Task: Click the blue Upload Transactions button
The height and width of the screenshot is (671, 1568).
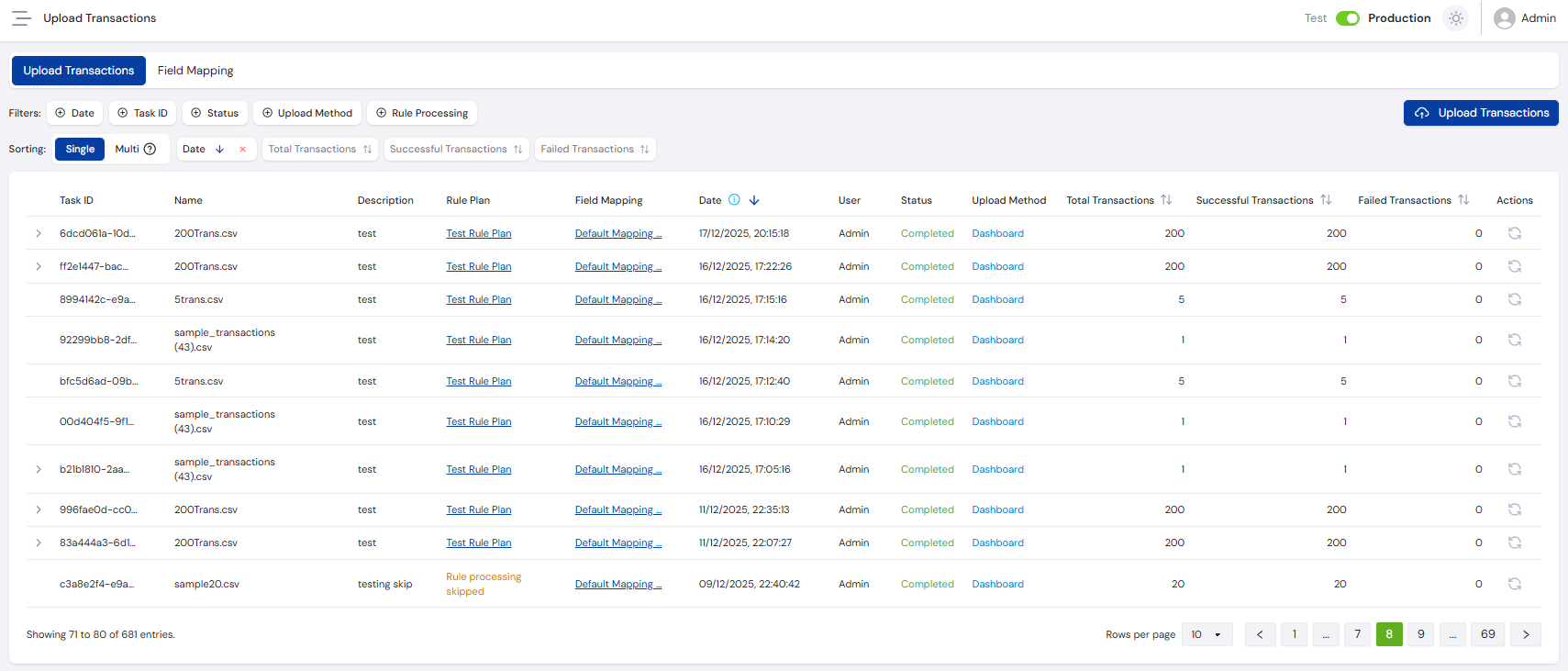Action: [x=1481, y=113]
